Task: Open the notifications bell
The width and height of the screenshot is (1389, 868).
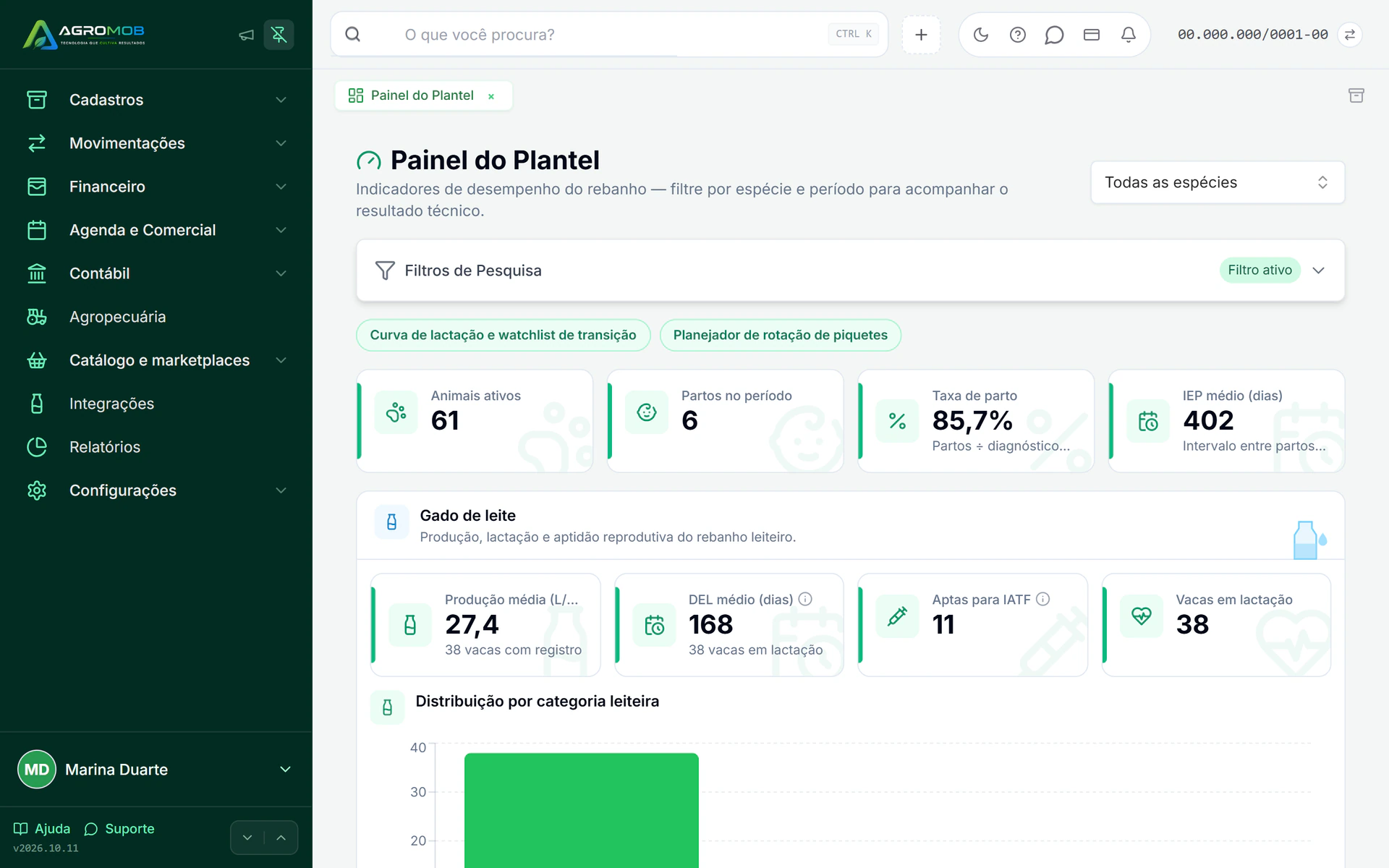Action: [1129, 35]
